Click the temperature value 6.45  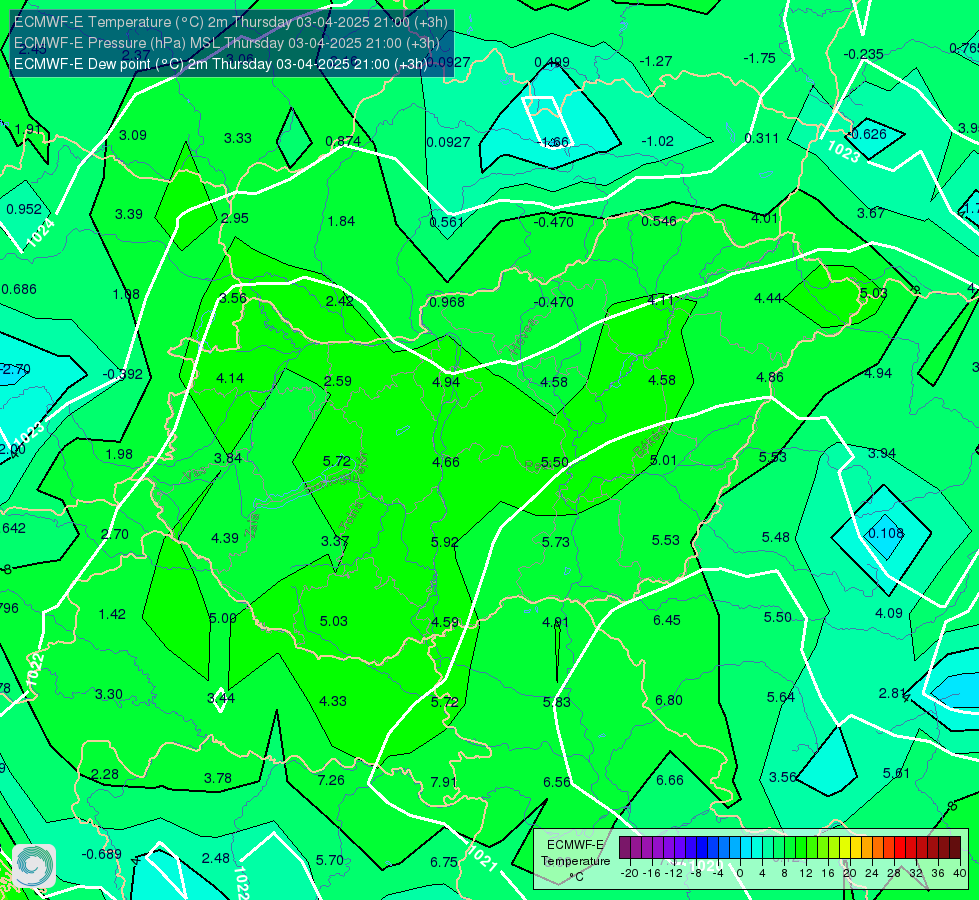[x=667, y=620]
